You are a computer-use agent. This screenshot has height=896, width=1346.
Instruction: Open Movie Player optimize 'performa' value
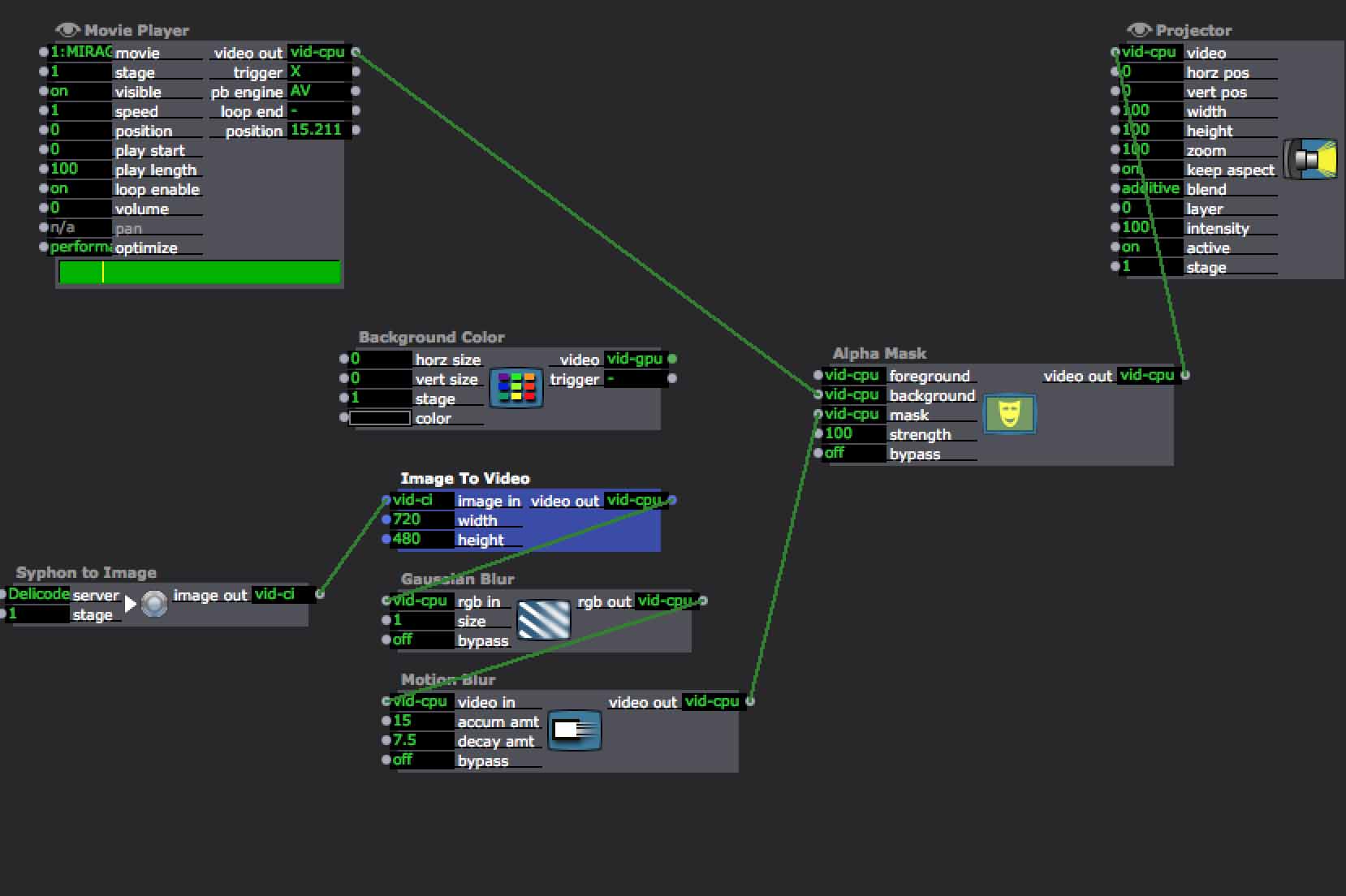[80, 247]
